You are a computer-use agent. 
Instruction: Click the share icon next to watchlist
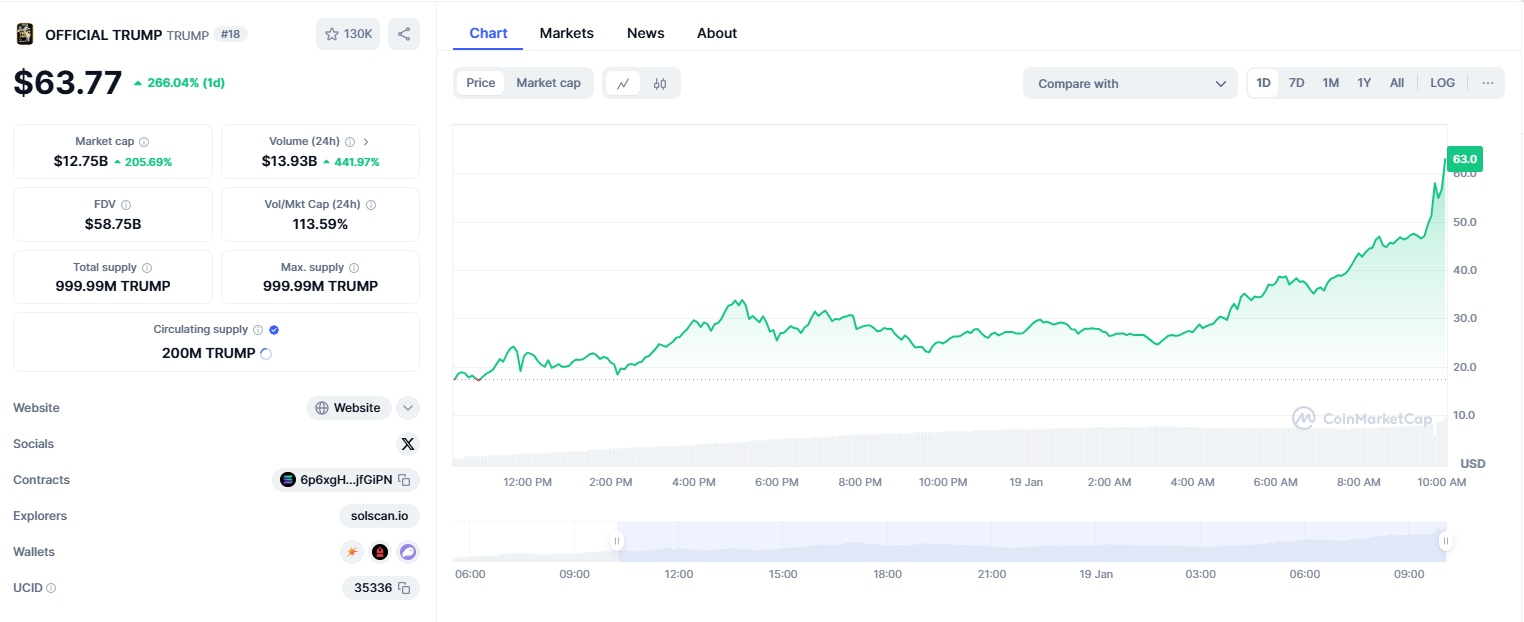pos(404,34)
